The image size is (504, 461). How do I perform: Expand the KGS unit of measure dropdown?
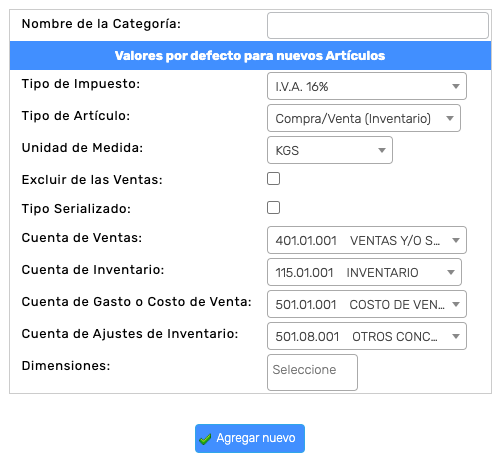point(330,150)
